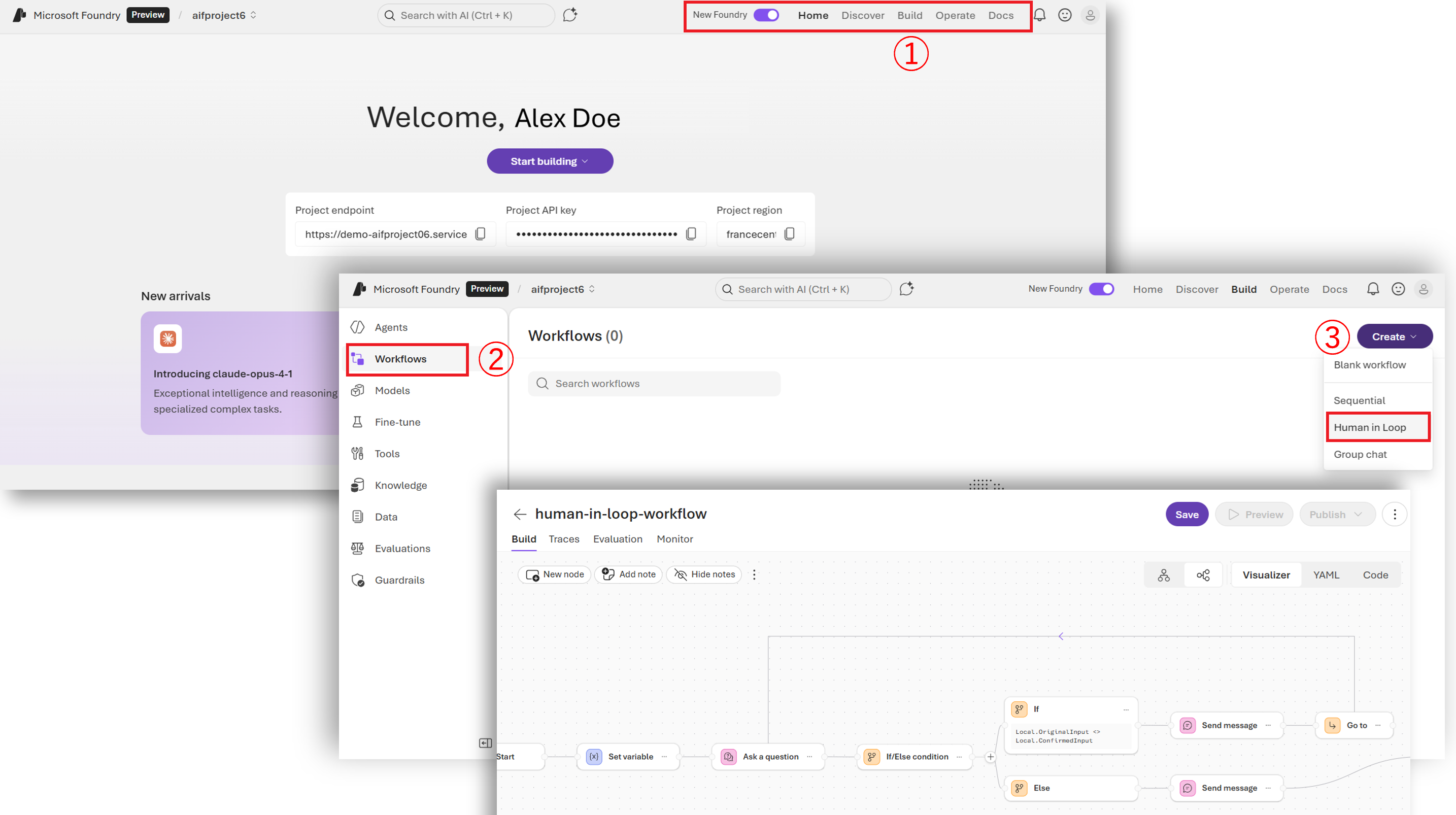Open the Create workflow dropdown

1394,336
